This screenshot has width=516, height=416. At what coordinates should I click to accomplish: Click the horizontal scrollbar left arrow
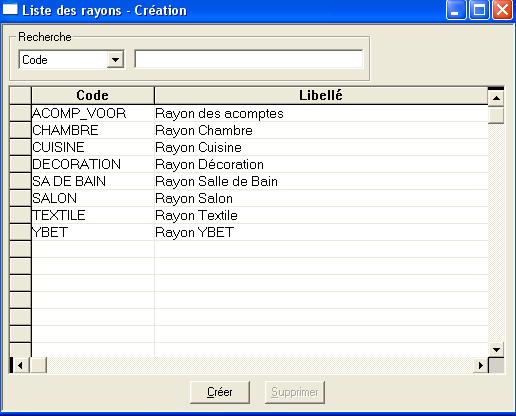point(20,365)
